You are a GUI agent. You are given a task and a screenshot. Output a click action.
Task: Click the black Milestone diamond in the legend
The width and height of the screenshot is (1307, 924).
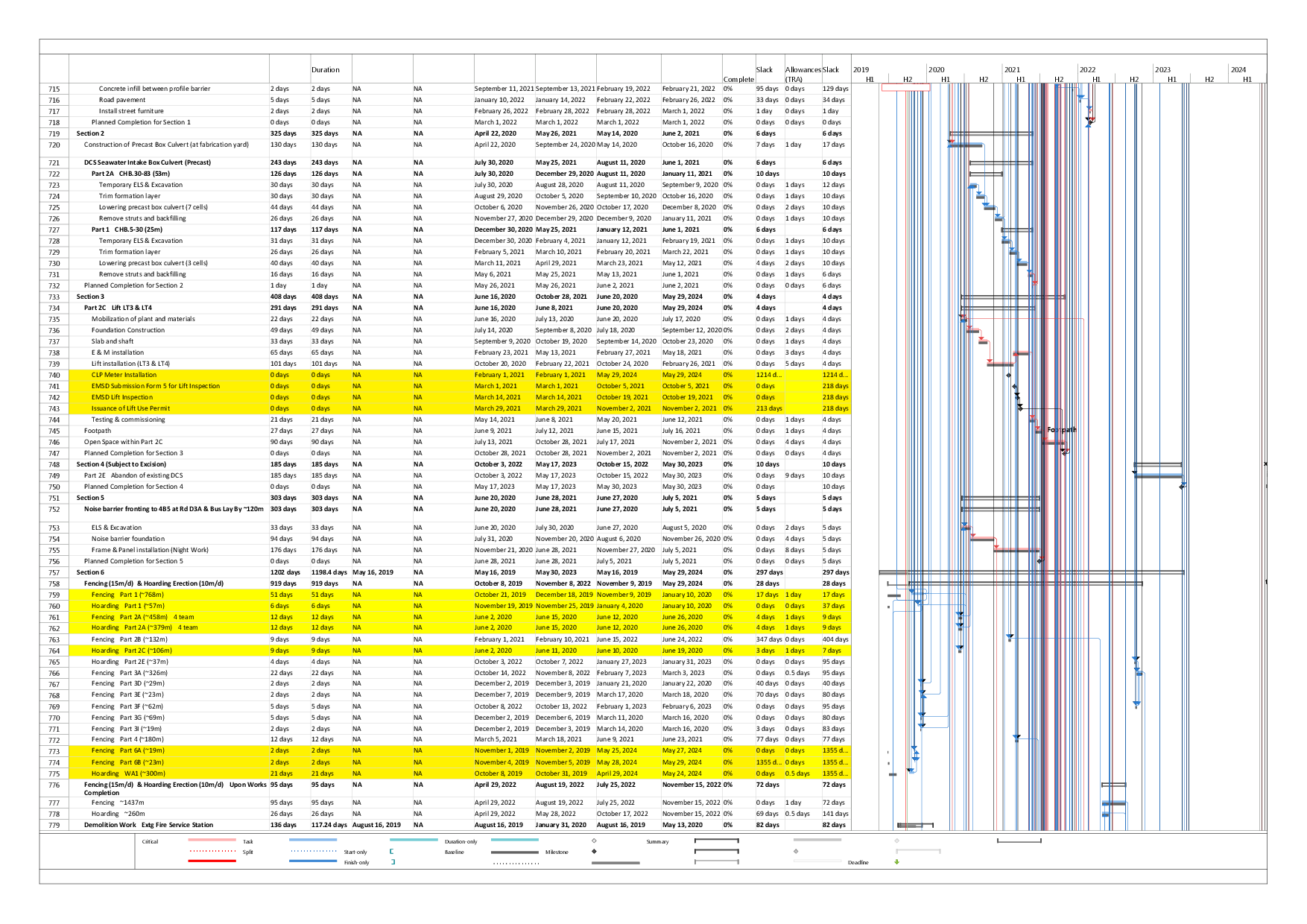pyautogui.click(x=594, y=851)
